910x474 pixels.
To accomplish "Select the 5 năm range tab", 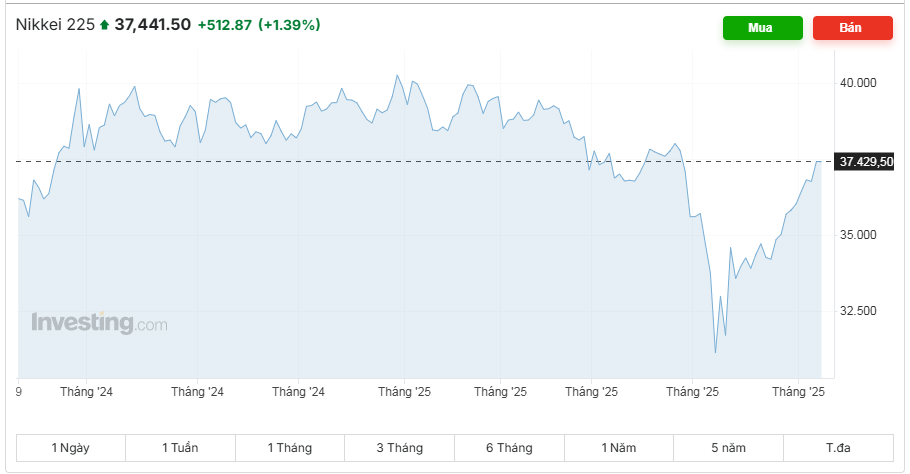I will [x=728, y=448].
